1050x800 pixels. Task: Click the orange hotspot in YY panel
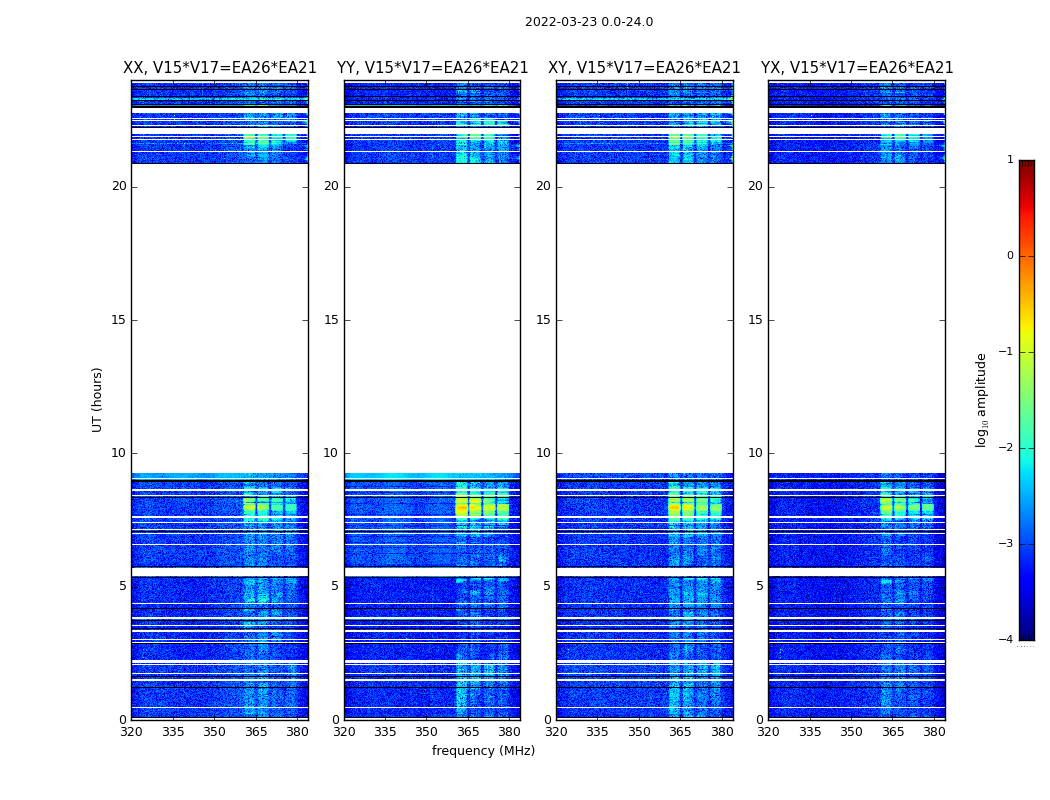click(461, 509)
